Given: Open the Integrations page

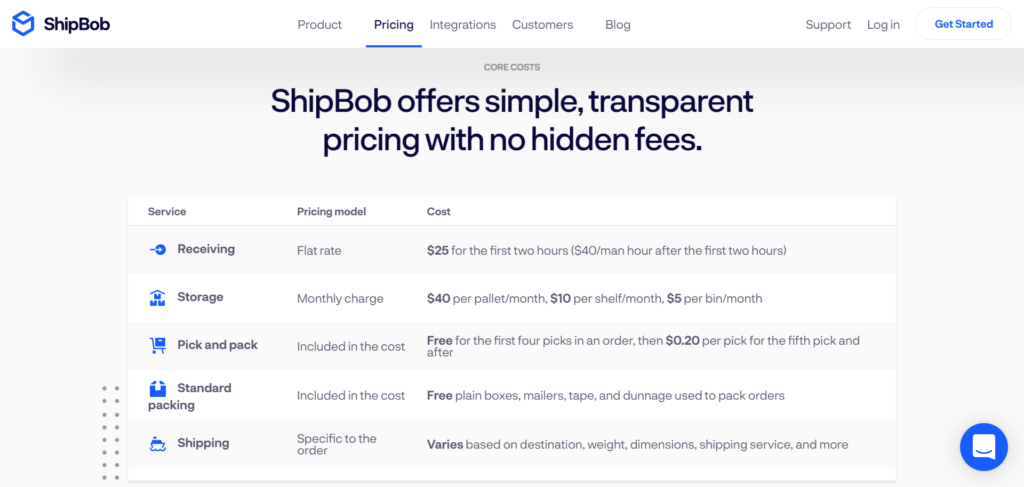Looking at the screenshot, I should (462, 25).
